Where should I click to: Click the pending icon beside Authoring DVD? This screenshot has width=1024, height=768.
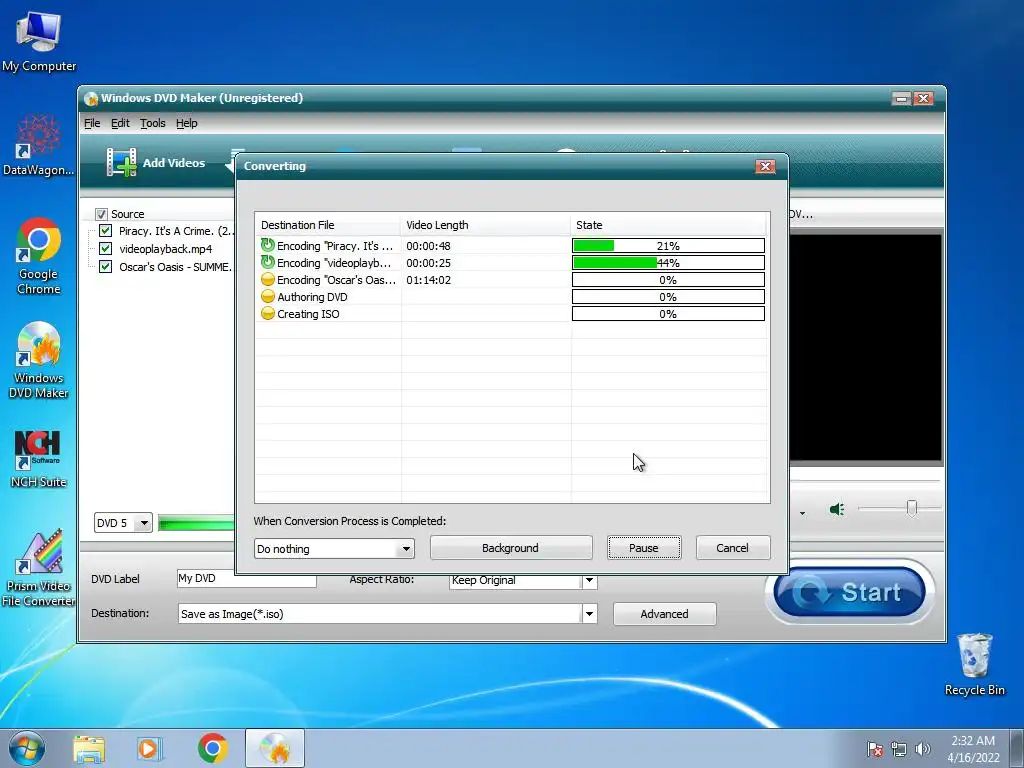[x=267, y=296]
